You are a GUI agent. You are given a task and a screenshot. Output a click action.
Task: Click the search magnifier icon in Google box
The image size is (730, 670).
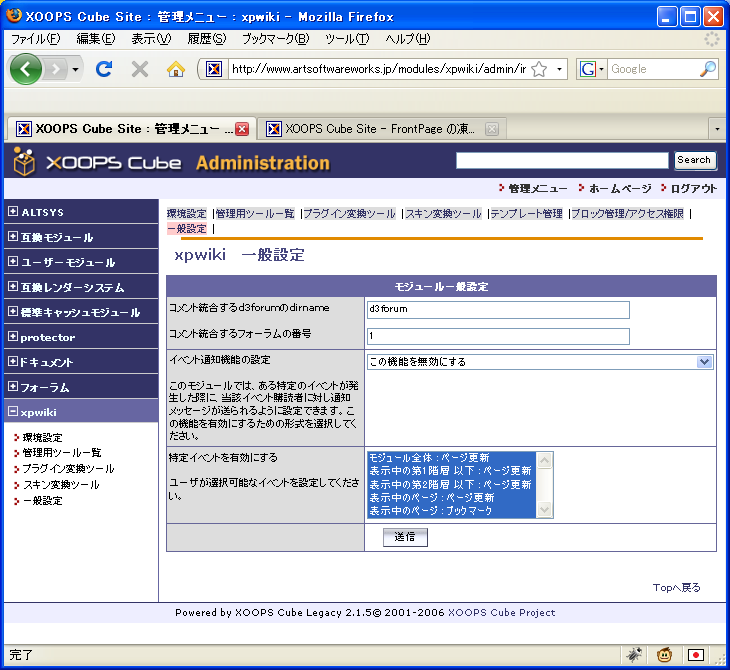pos(707,69)
